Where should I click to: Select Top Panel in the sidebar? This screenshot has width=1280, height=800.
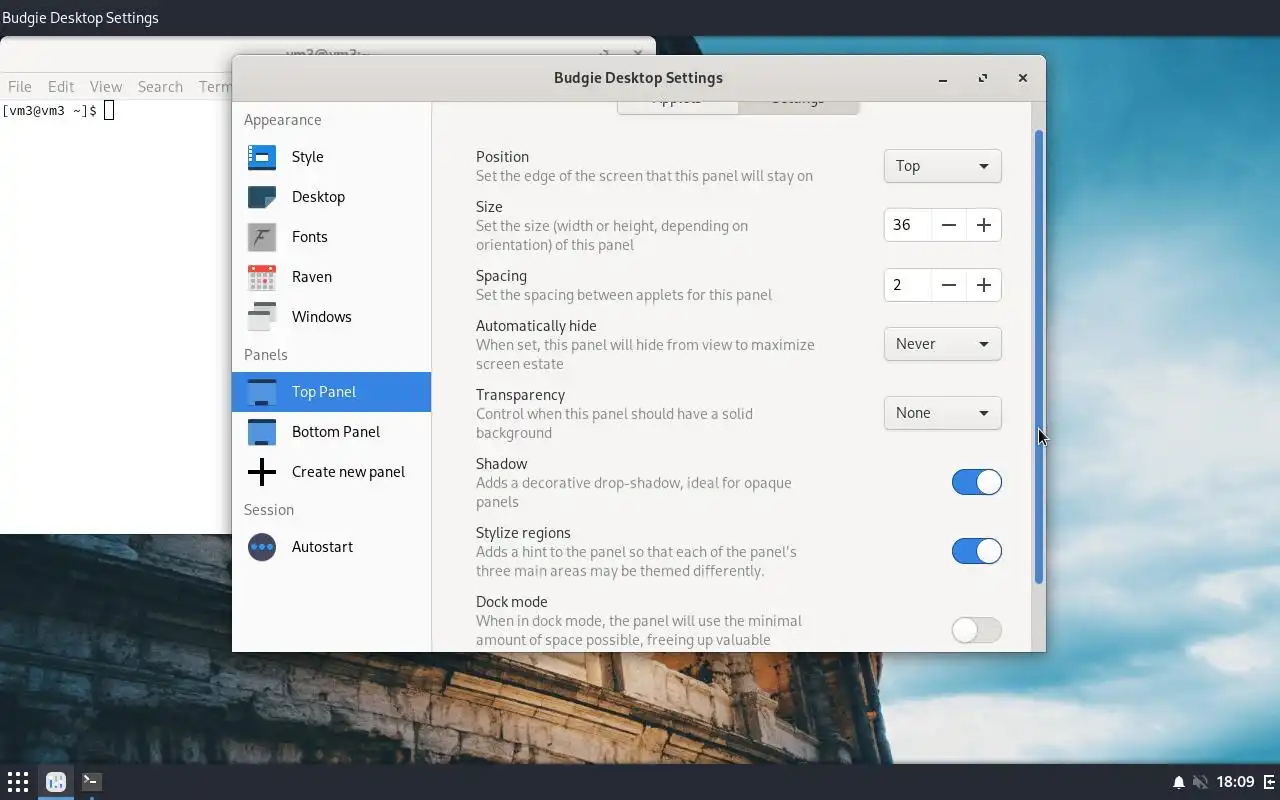tap(331, 392)
